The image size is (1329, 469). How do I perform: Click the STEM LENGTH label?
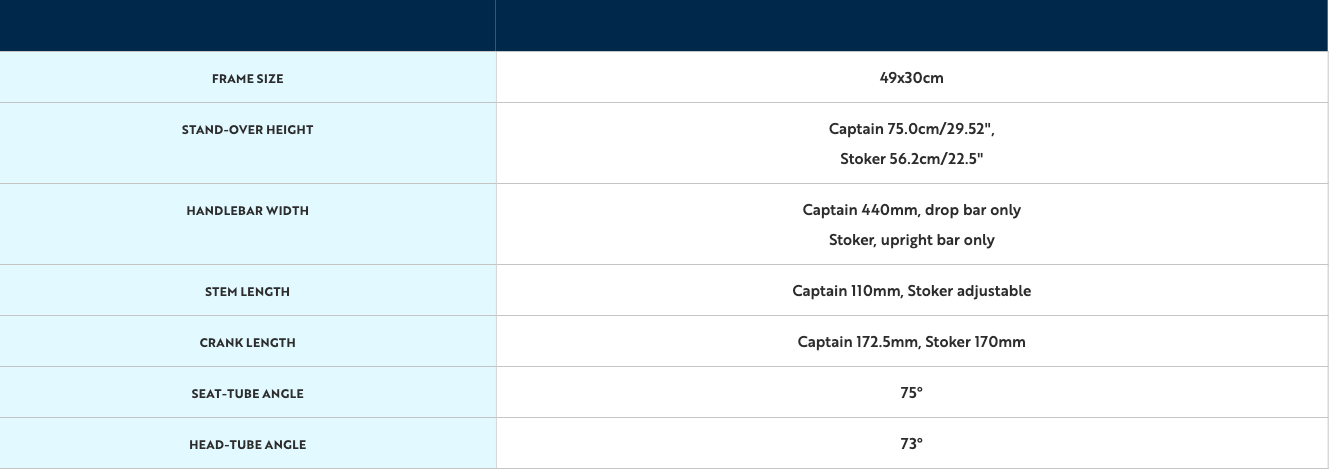pos(247,292)
